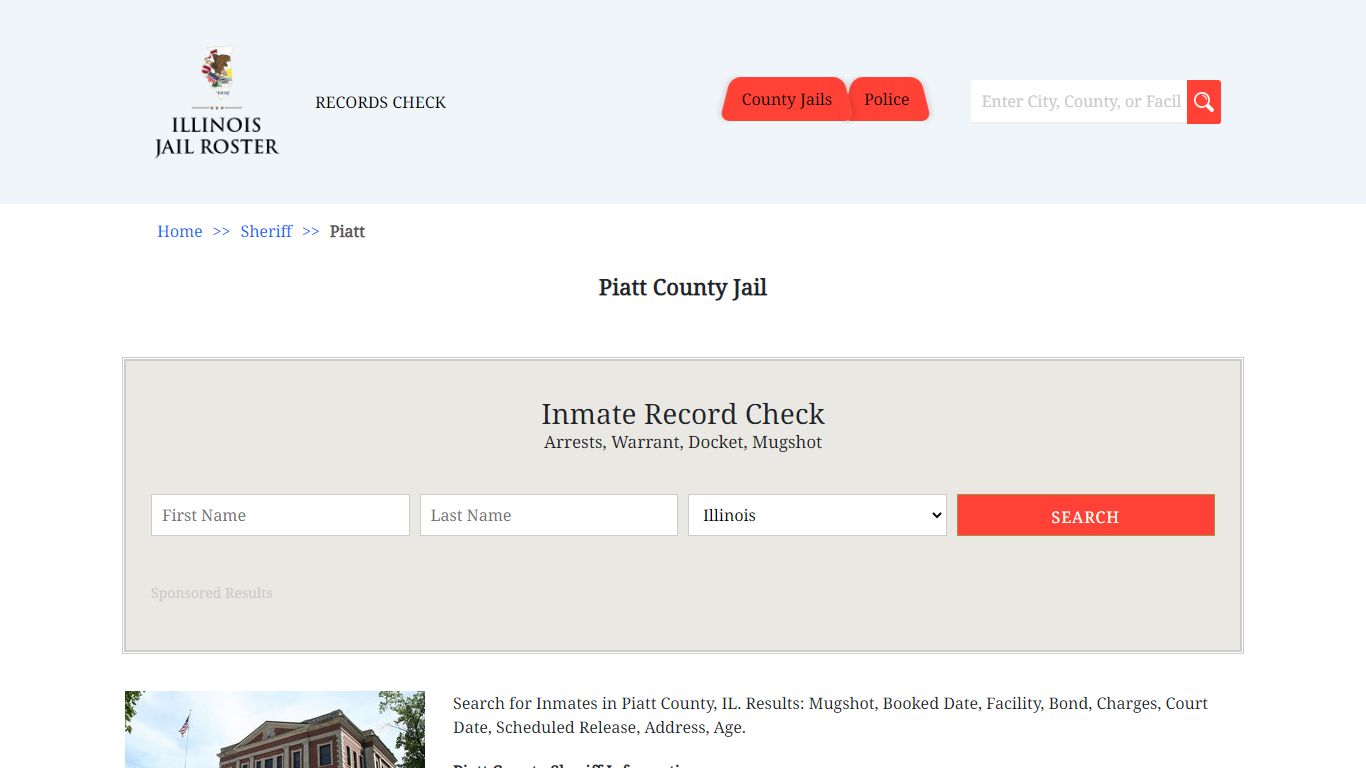Go to the Home breadcrumb link
1366x768 pixels.
tap(180, 231)
